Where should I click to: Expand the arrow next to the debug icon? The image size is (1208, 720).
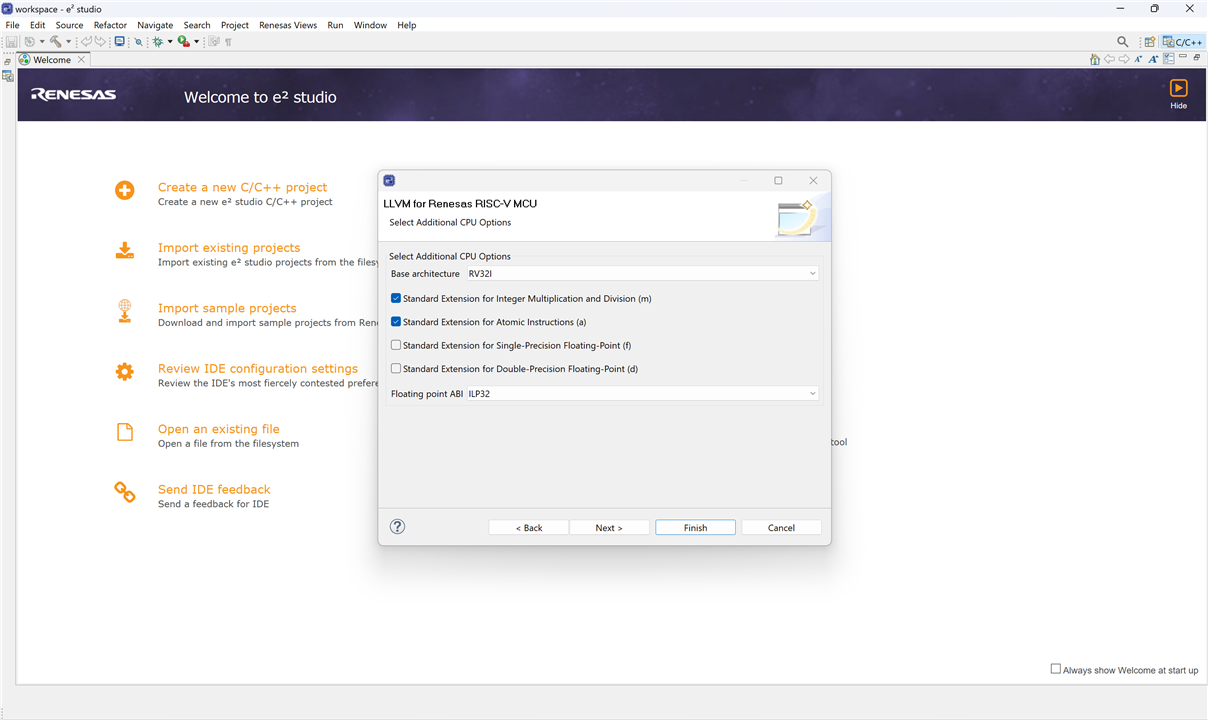tap(169, 42)
